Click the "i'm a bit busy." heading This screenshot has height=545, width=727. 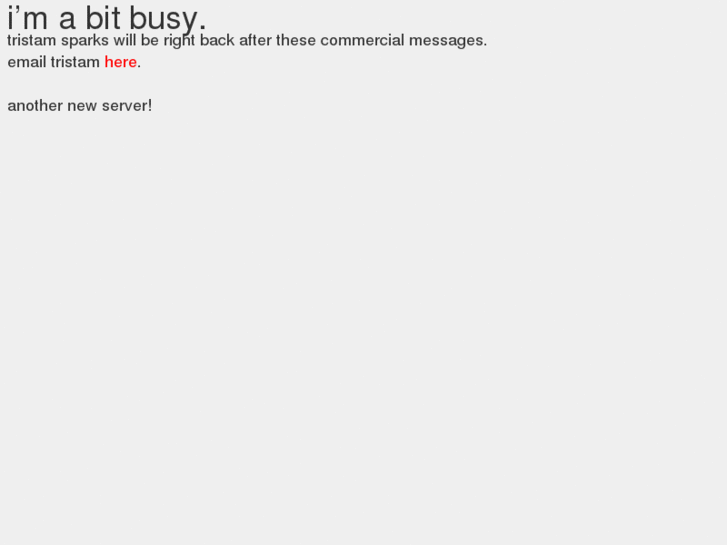tap(107, 19)
